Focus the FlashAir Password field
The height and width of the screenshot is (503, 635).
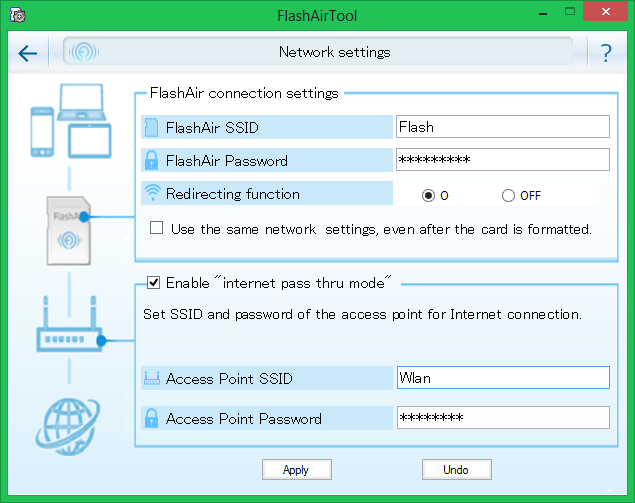tap(503, 160)
